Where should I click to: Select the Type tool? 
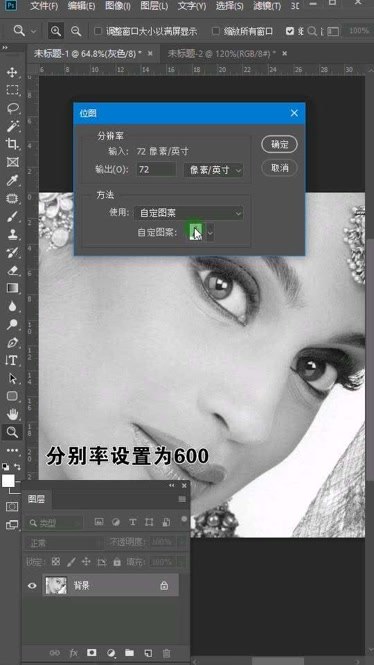click(x=12, y=360)
